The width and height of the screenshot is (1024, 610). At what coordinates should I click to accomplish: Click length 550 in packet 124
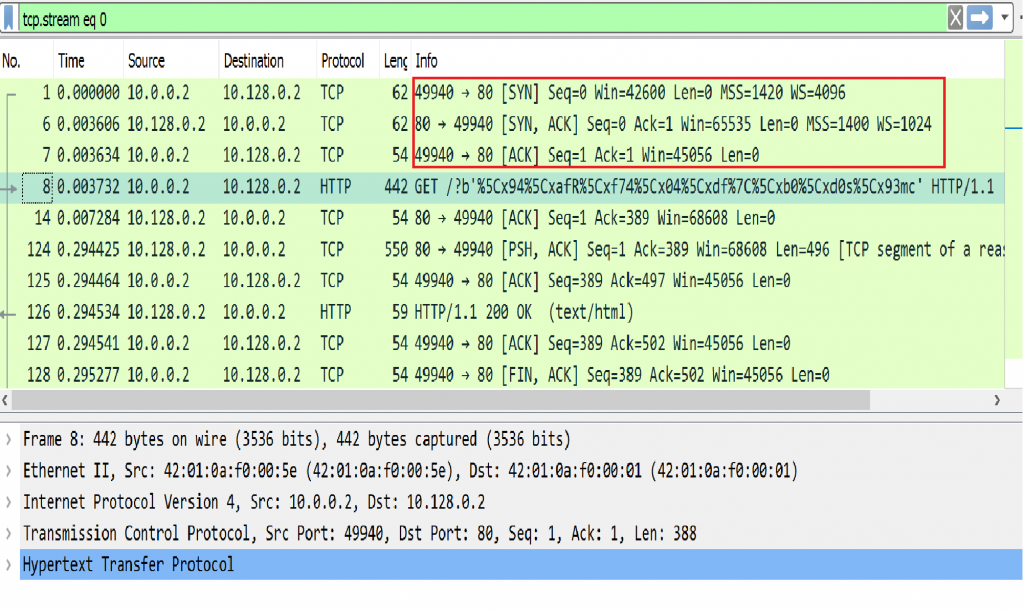pyautogui.click(x=396, y=249)
